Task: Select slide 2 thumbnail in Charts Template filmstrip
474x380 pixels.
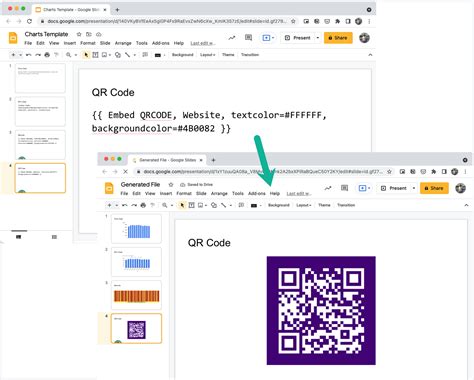Action: click(x=40, y=112)
